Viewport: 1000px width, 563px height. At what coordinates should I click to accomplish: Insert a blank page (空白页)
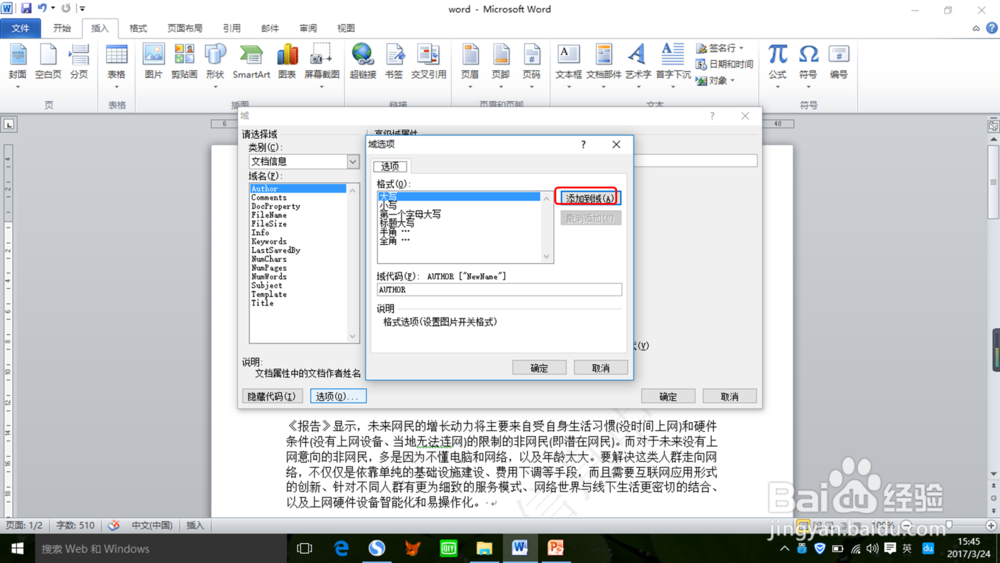coord(48,62)
